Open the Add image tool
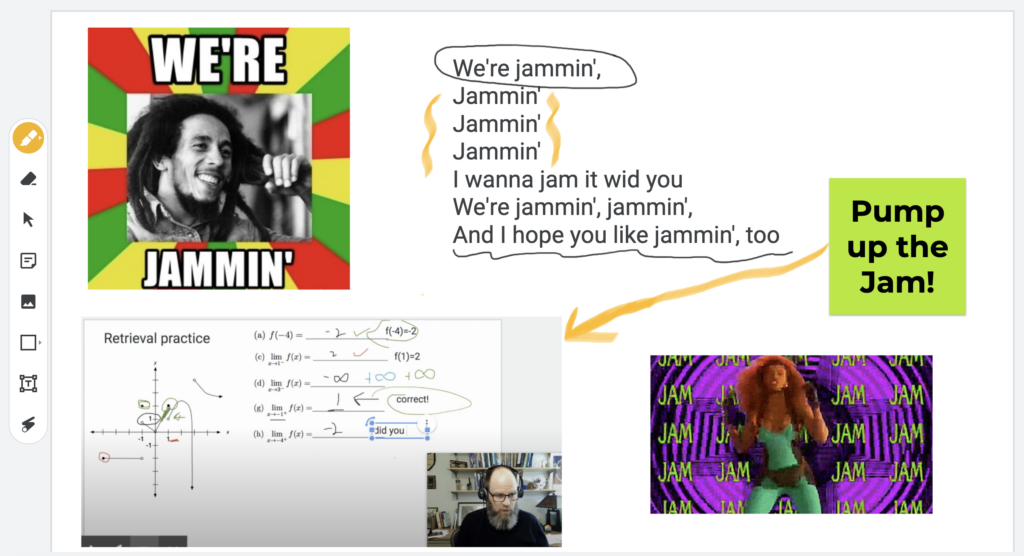This screenshot has height=556, width=1024. tap(28, 302)
